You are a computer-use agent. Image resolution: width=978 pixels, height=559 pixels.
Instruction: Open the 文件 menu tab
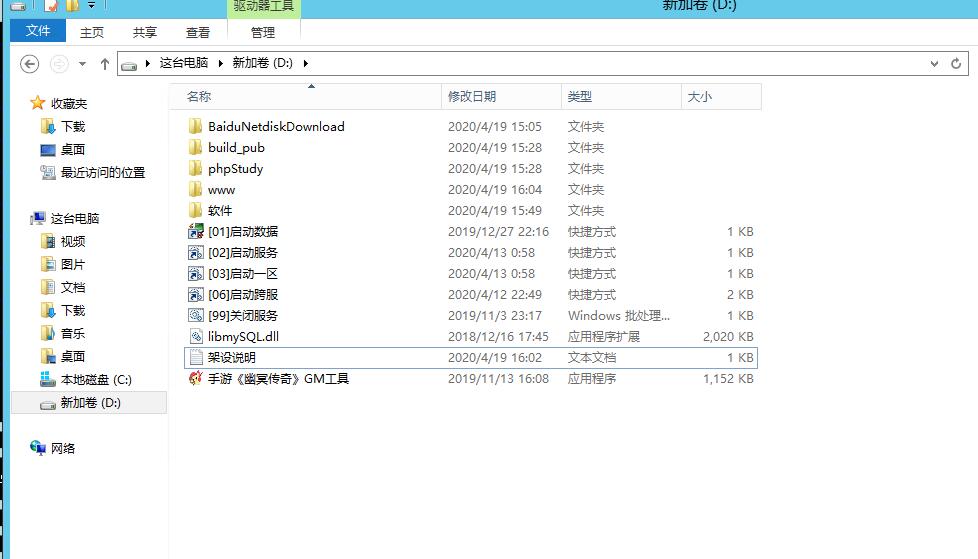tap(38, 31)
